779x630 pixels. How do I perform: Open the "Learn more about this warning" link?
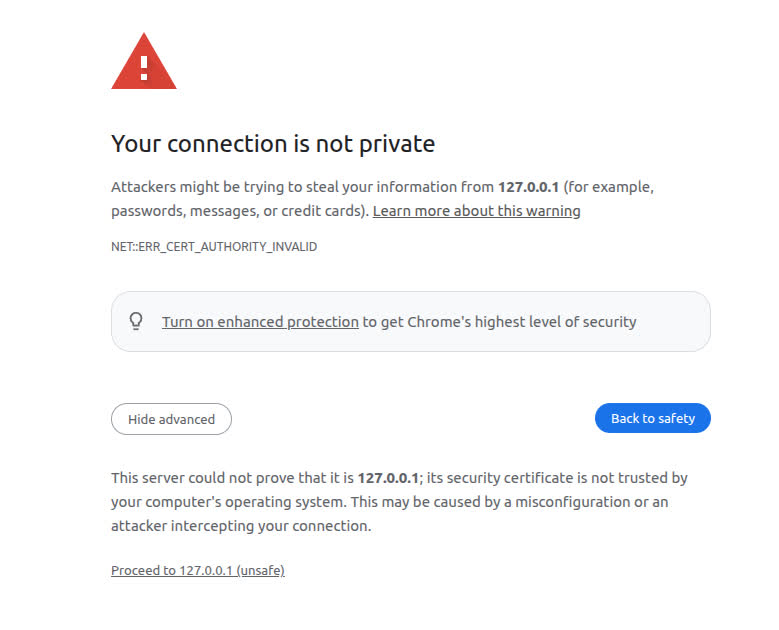pos(476,211)
